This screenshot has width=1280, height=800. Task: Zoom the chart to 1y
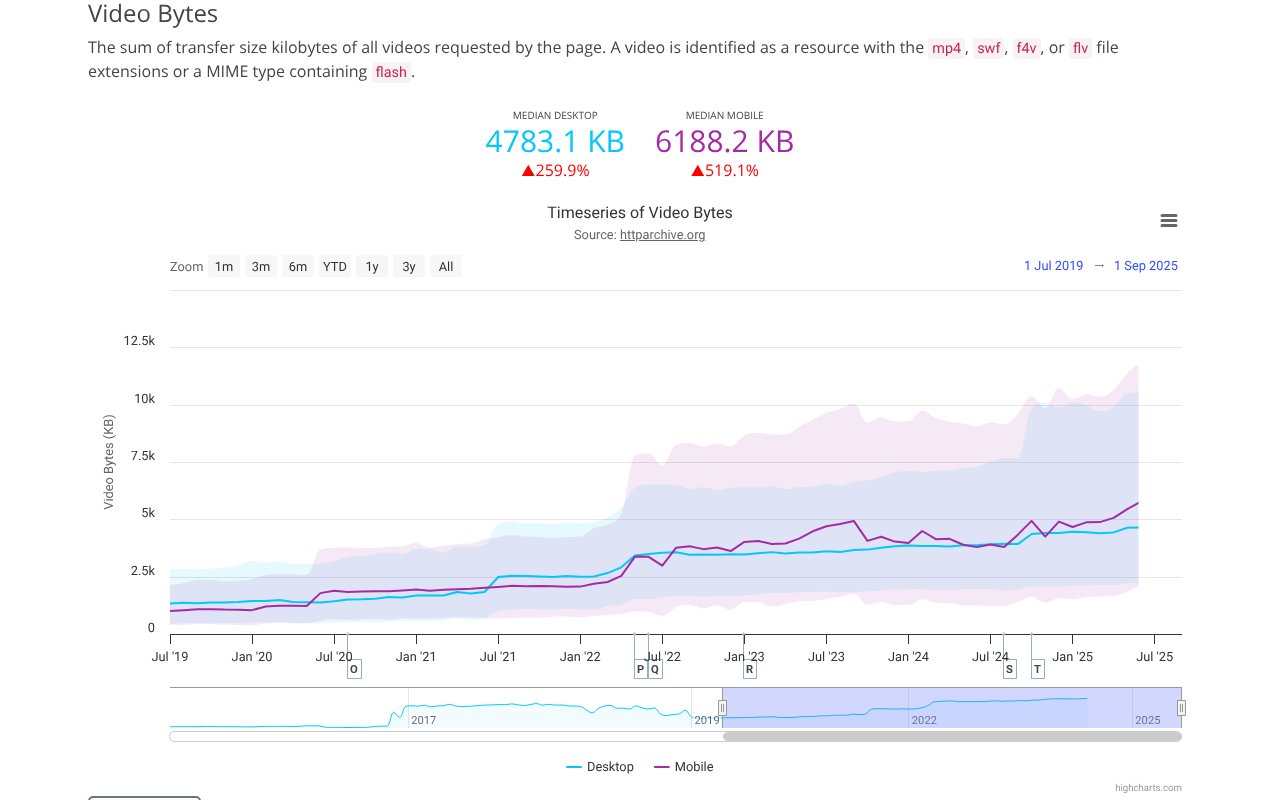click(372, 267)
